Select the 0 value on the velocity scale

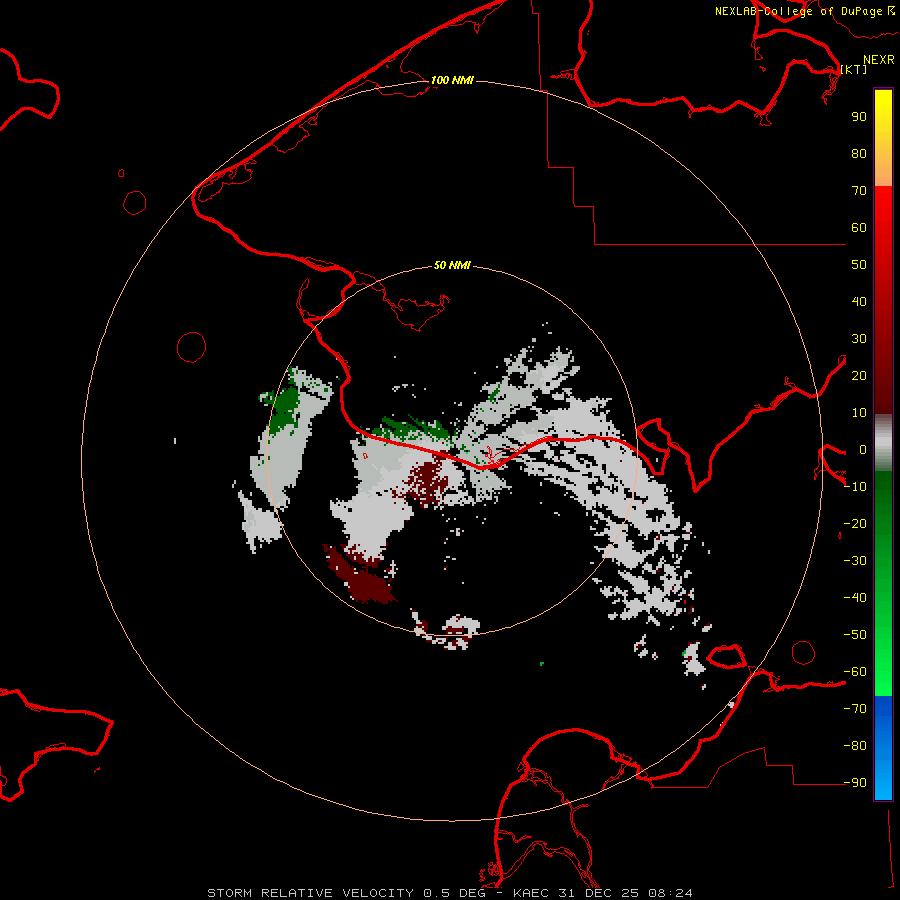click(863, 450)
